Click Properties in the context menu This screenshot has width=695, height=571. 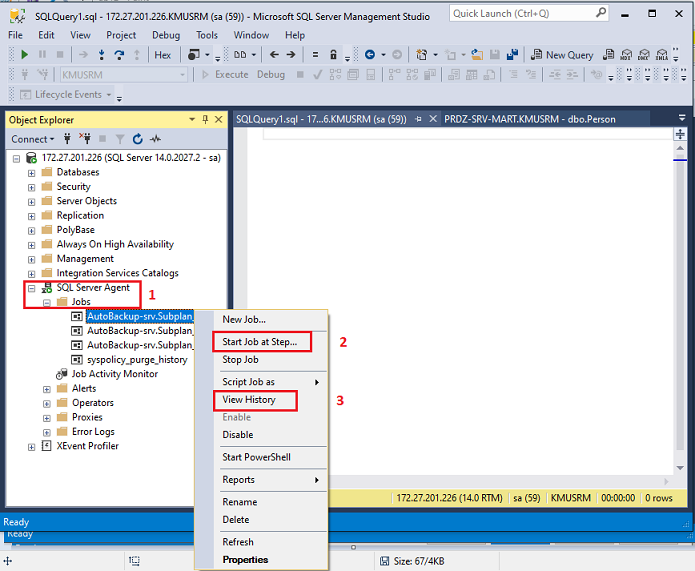click(245, 560)
